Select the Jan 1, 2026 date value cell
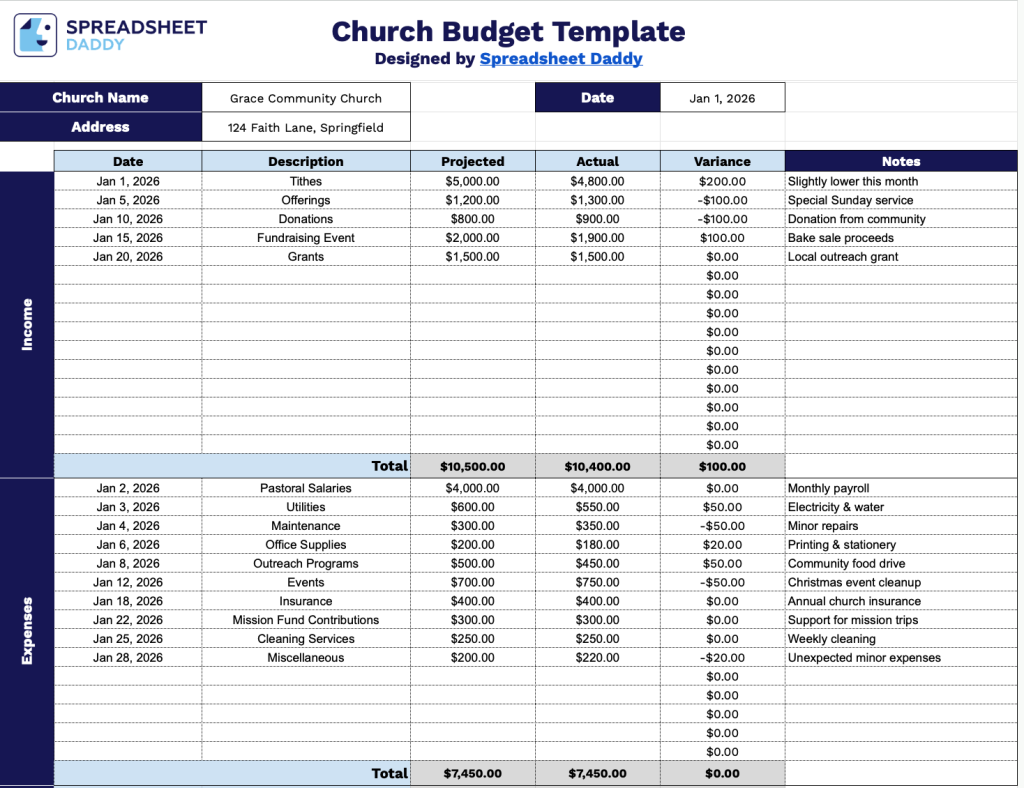Image resolution: width=1024 pixels, height=788 pixels. pyautogui.click(x=722, y=98)
